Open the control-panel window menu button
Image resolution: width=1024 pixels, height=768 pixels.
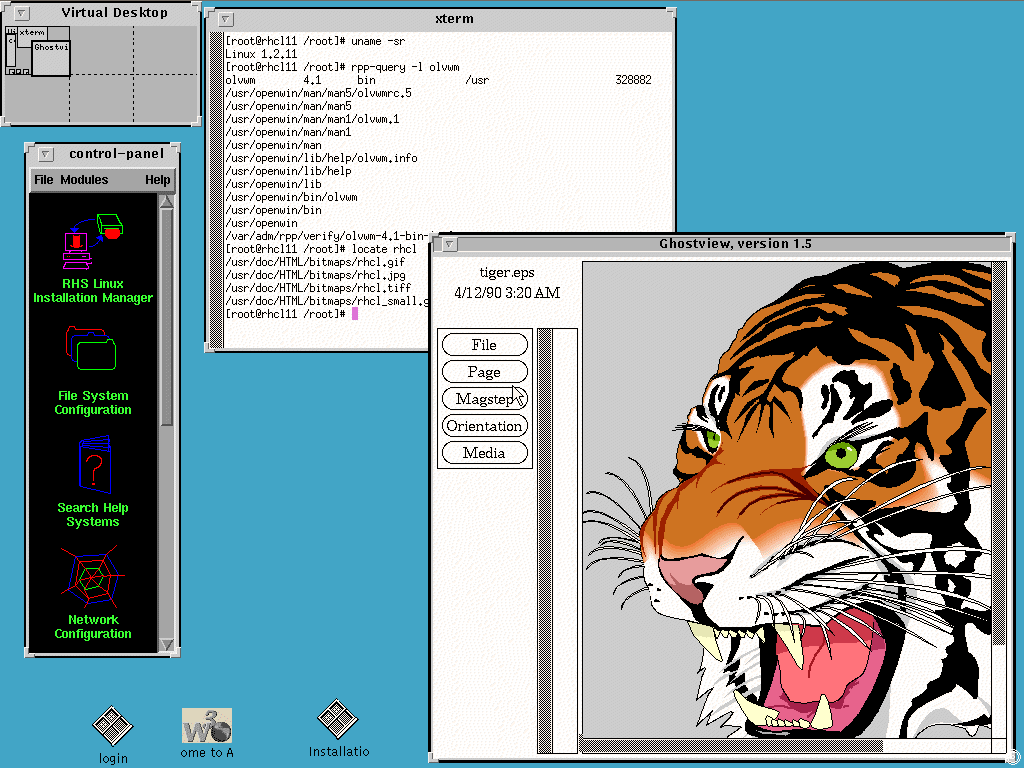(45, 154)
